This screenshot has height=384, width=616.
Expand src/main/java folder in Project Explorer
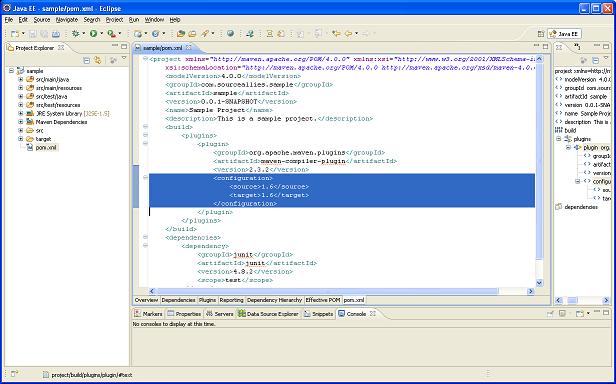(x=20, y=79)
